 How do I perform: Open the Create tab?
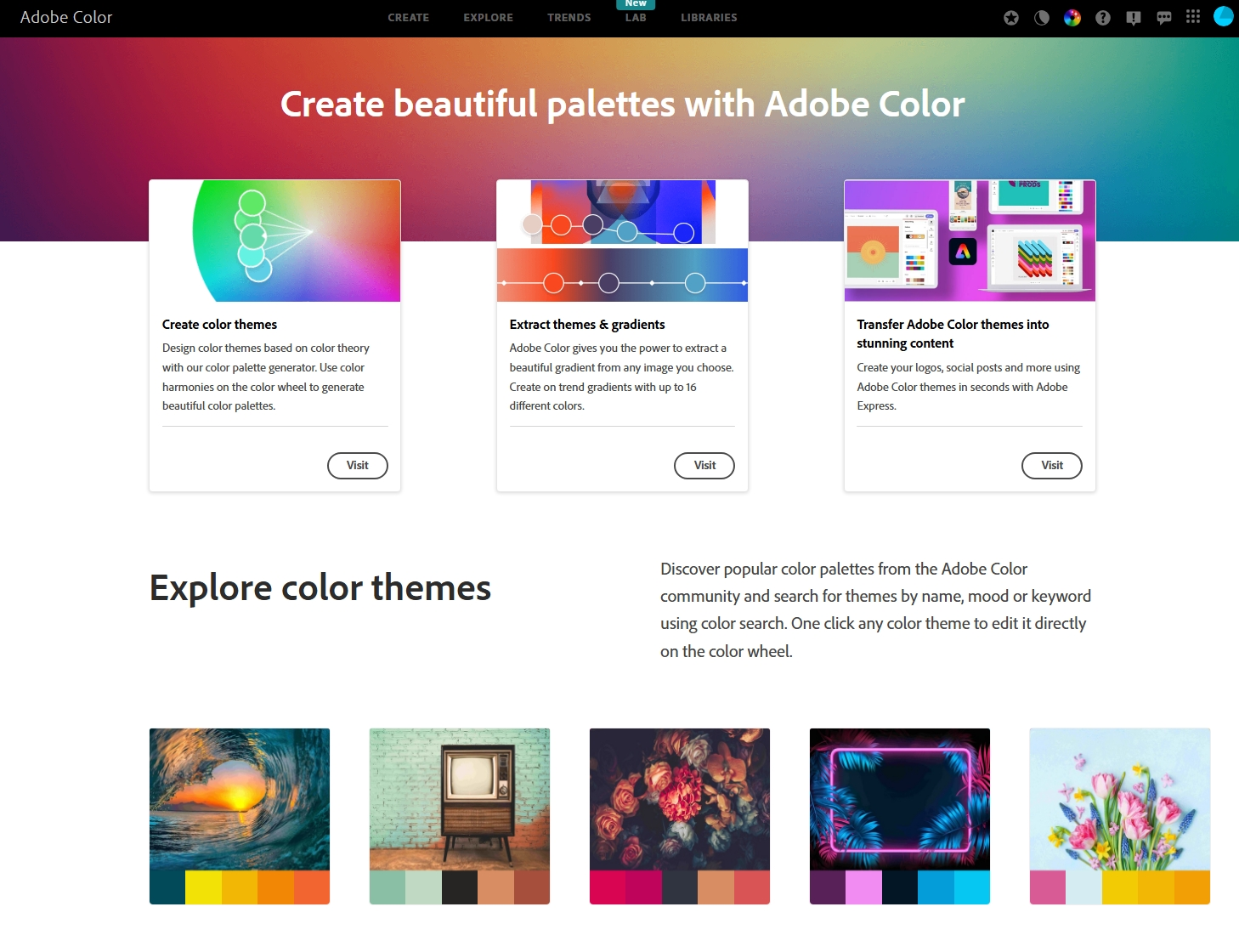coord(409,18)
